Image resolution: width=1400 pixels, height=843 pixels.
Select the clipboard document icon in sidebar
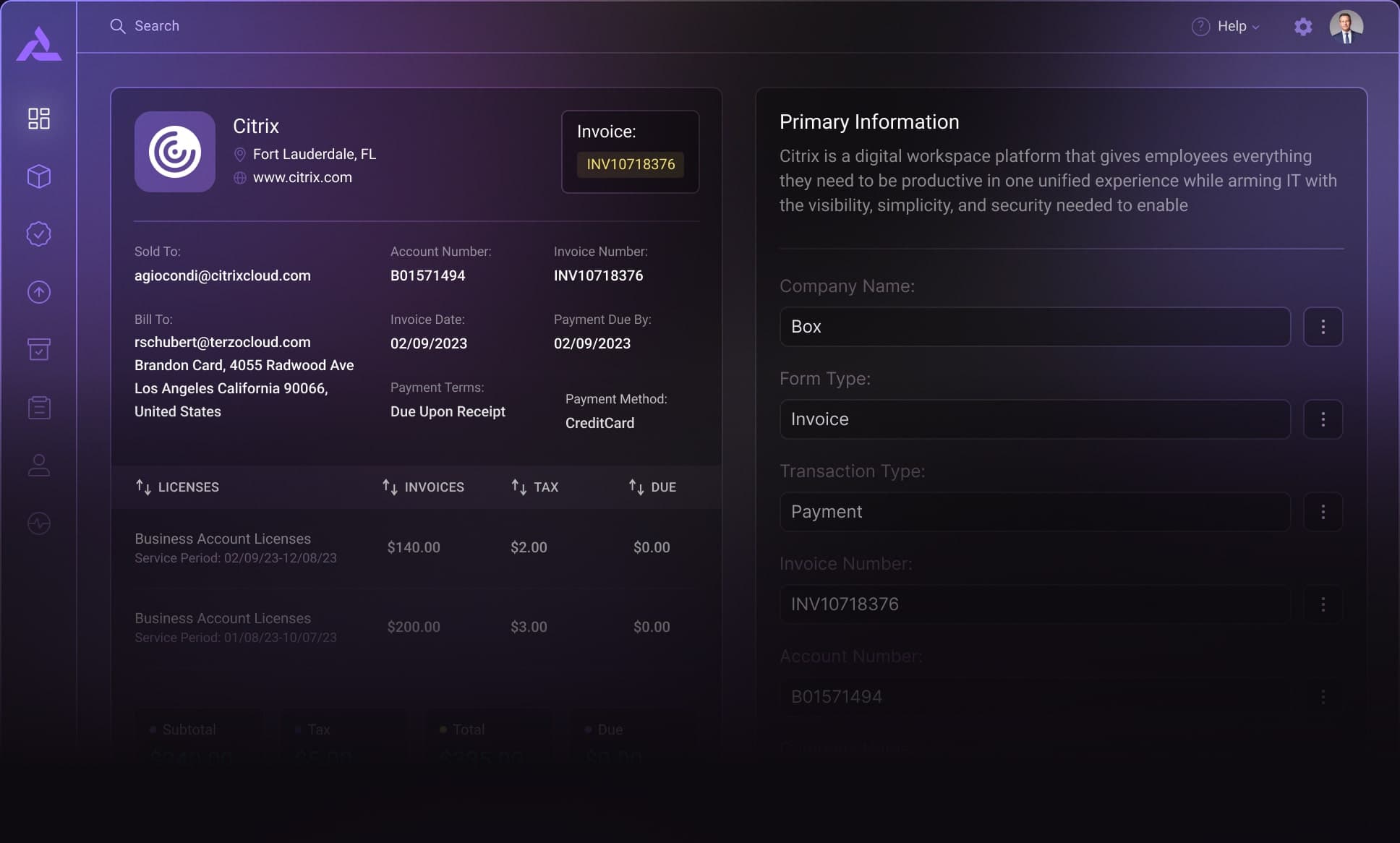(x=39, y=408)
